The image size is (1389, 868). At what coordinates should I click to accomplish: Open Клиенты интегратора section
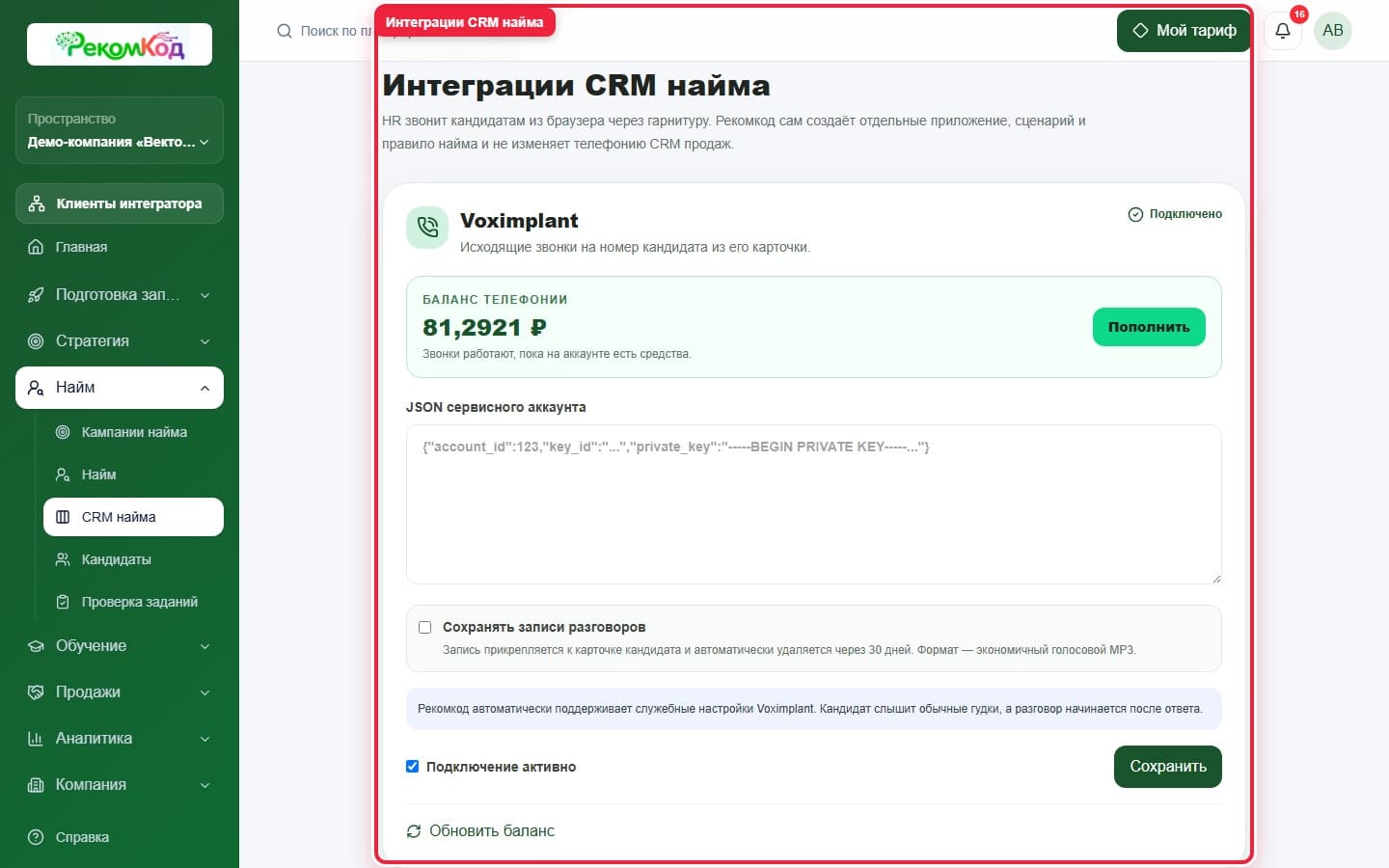(120, 203)
